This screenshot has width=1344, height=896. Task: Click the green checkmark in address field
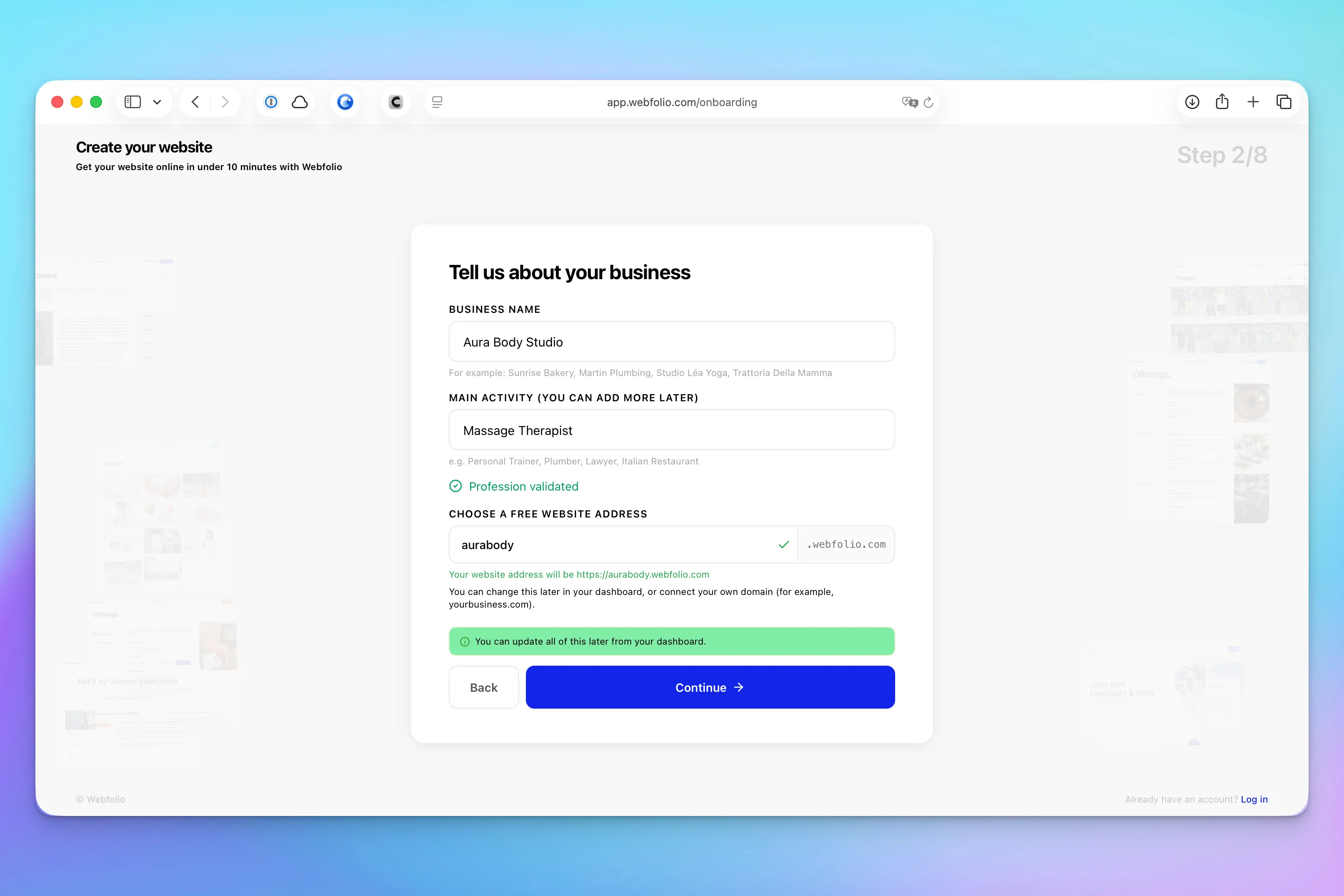tap(784, 544)
